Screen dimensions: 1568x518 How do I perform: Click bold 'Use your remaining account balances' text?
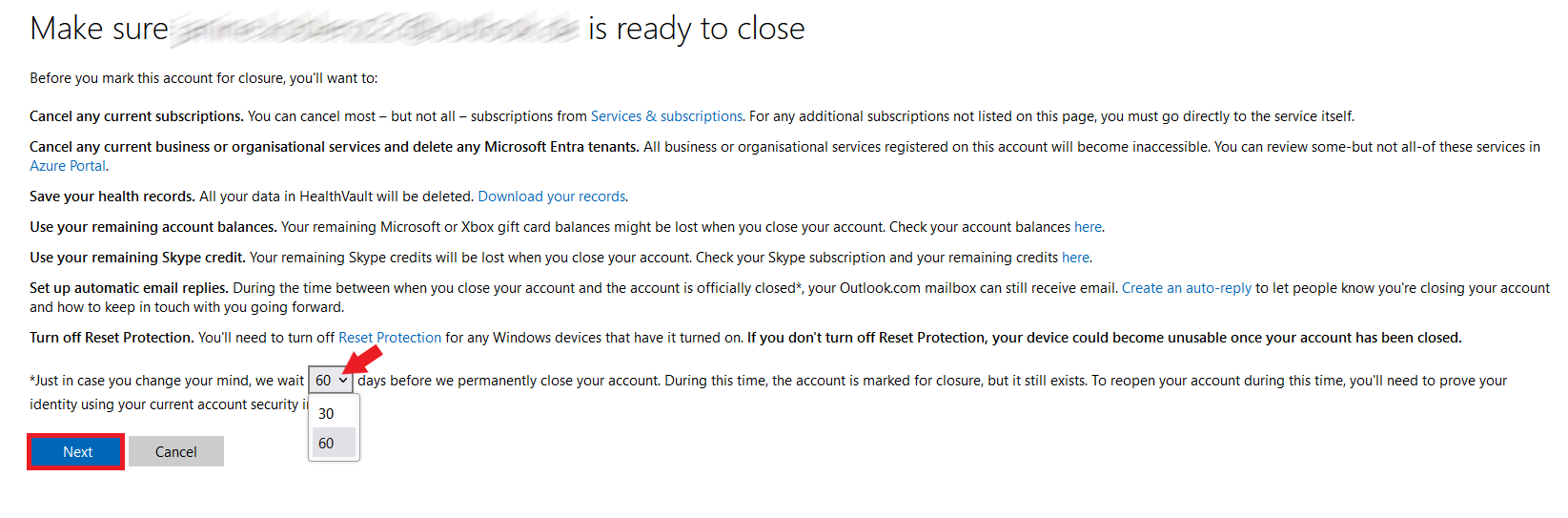point(153,227)
